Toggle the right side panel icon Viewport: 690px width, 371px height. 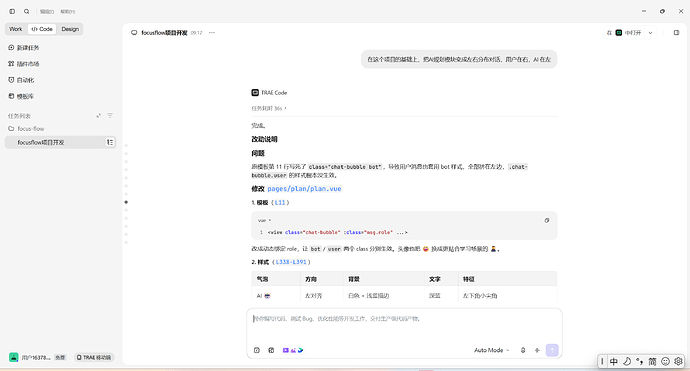click(676, 33)
